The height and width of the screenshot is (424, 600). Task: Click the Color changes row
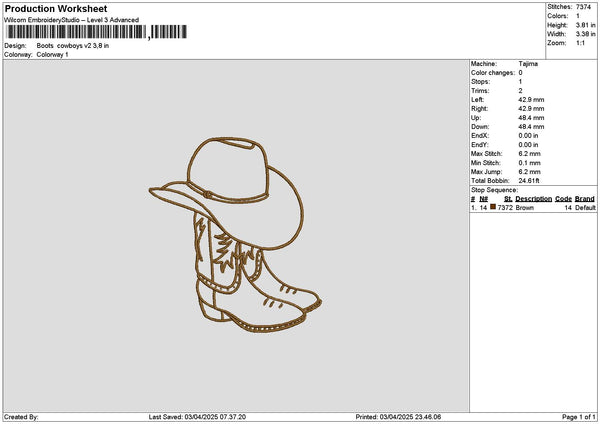point(497,73)
